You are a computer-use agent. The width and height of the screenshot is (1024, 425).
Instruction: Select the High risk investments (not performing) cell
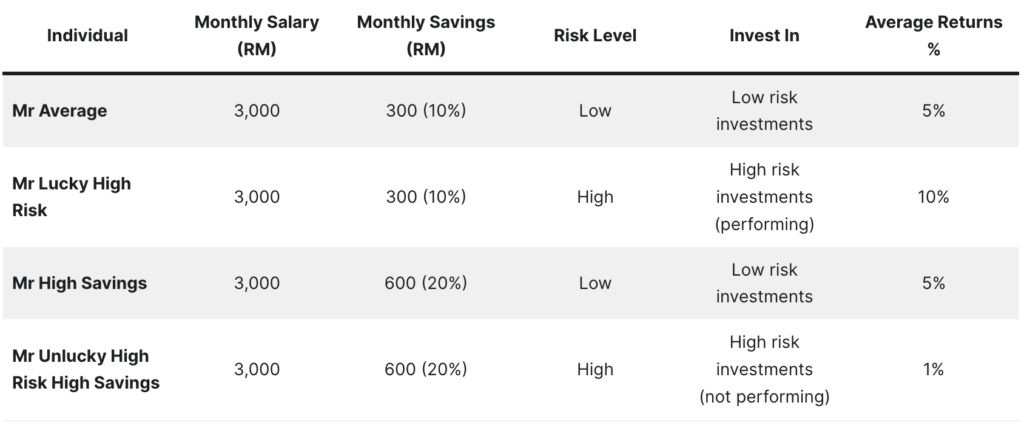[x=764, y=369]
